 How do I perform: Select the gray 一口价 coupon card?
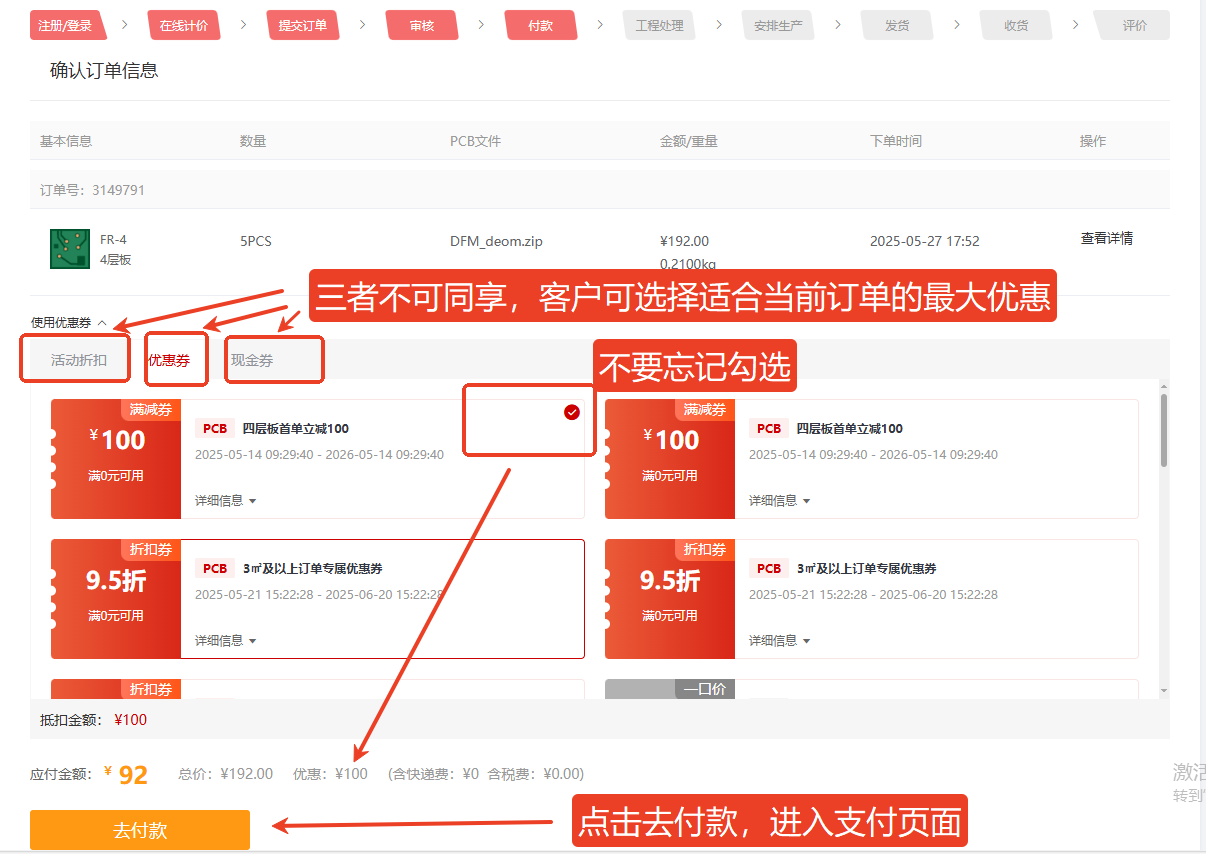pos(870,689)
